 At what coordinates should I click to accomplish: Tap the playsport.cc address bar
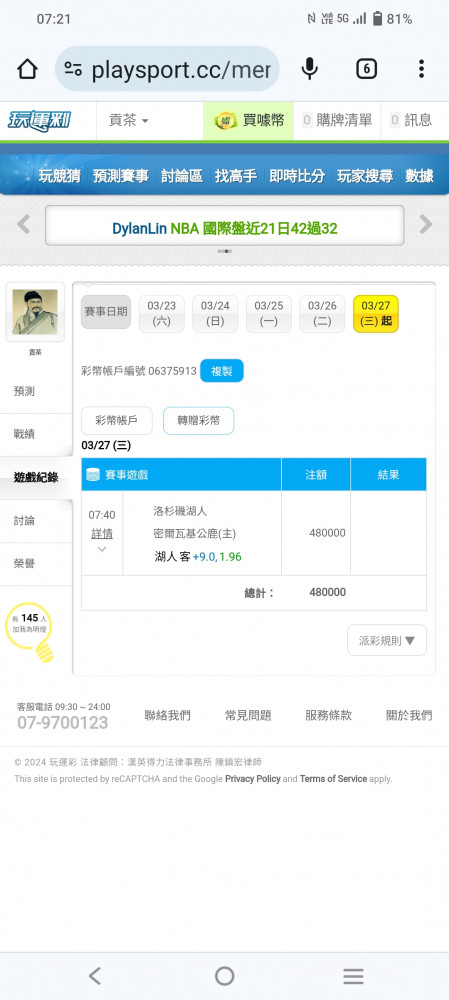click(x=167, y=69)
